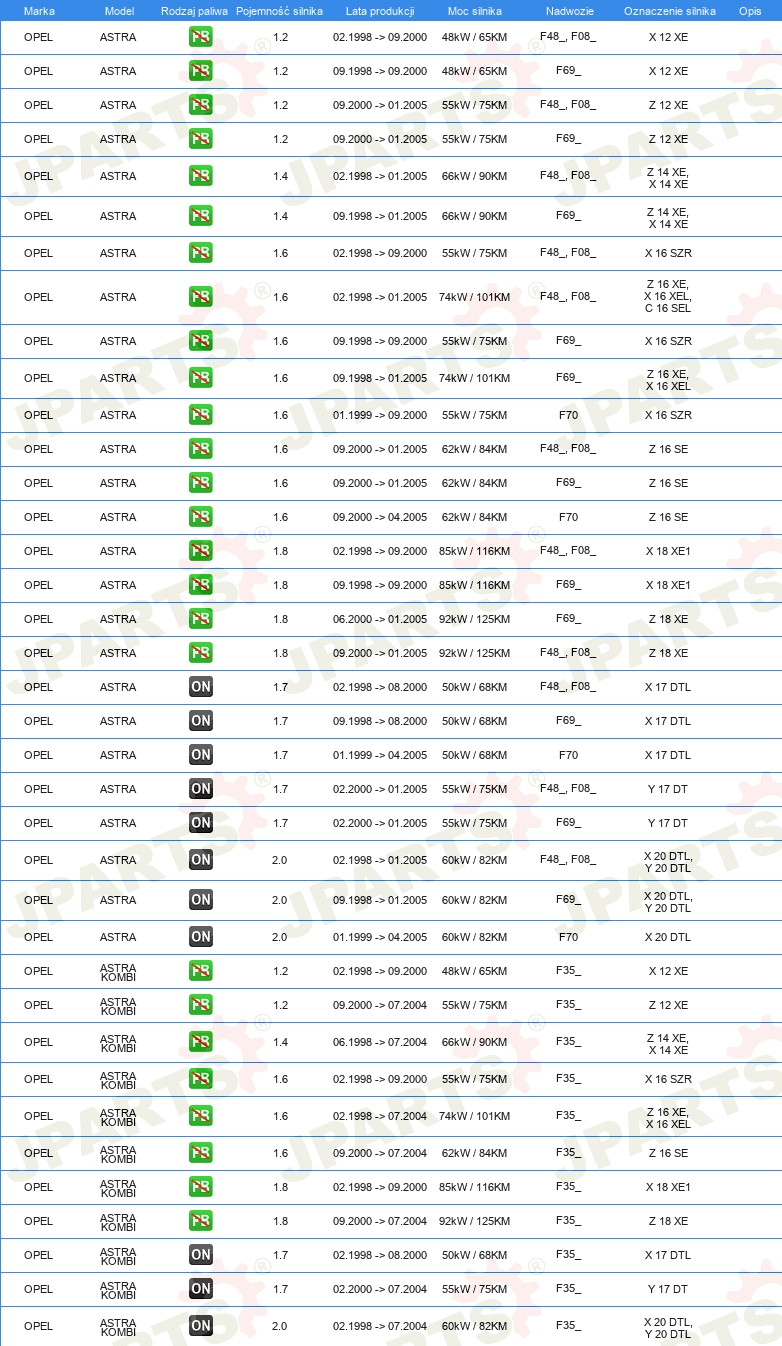The width and height of the screenshot is (782, 1346).
Task: Select petrol icon in Astra 1.4 66kW F69_ row
Action: click(200, 216)
